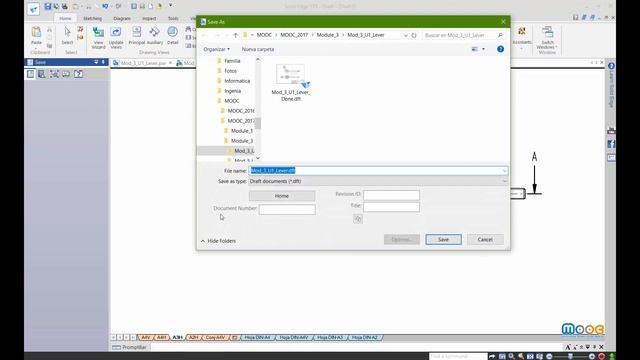Viewport: 640px width, 360px height.
Task: Click the Undo icon in quick access toolbar
Action: coord(105,6)
